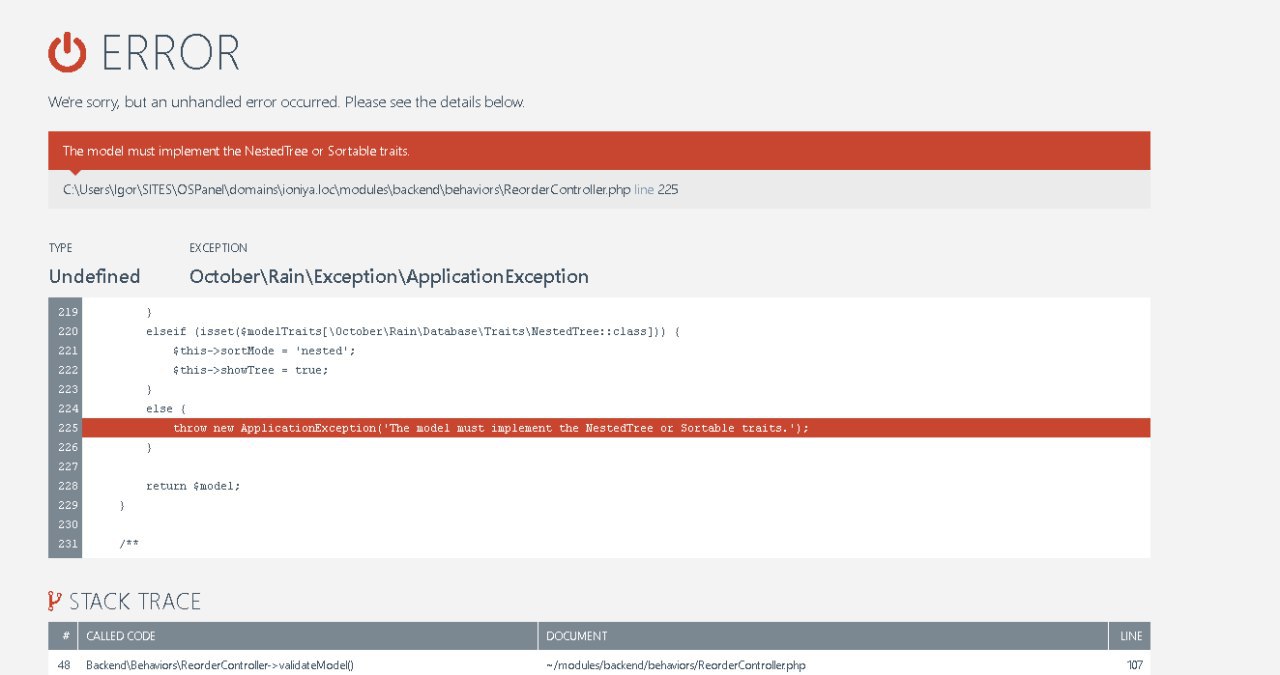The image size is (1280, 675).
Task: Click the STACK TRACE heading
Action: click(135, 601)
